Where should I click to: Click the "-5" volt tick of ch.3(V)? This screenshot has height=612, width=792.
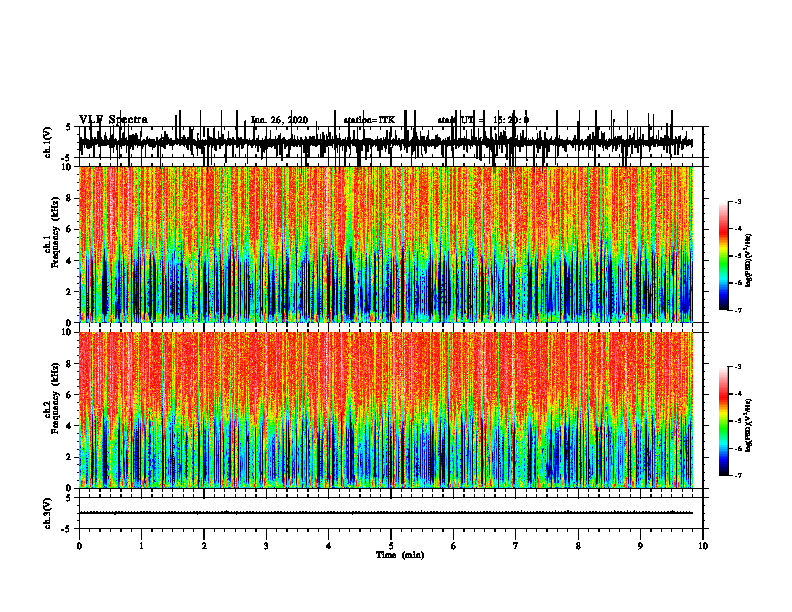point(68,529)
